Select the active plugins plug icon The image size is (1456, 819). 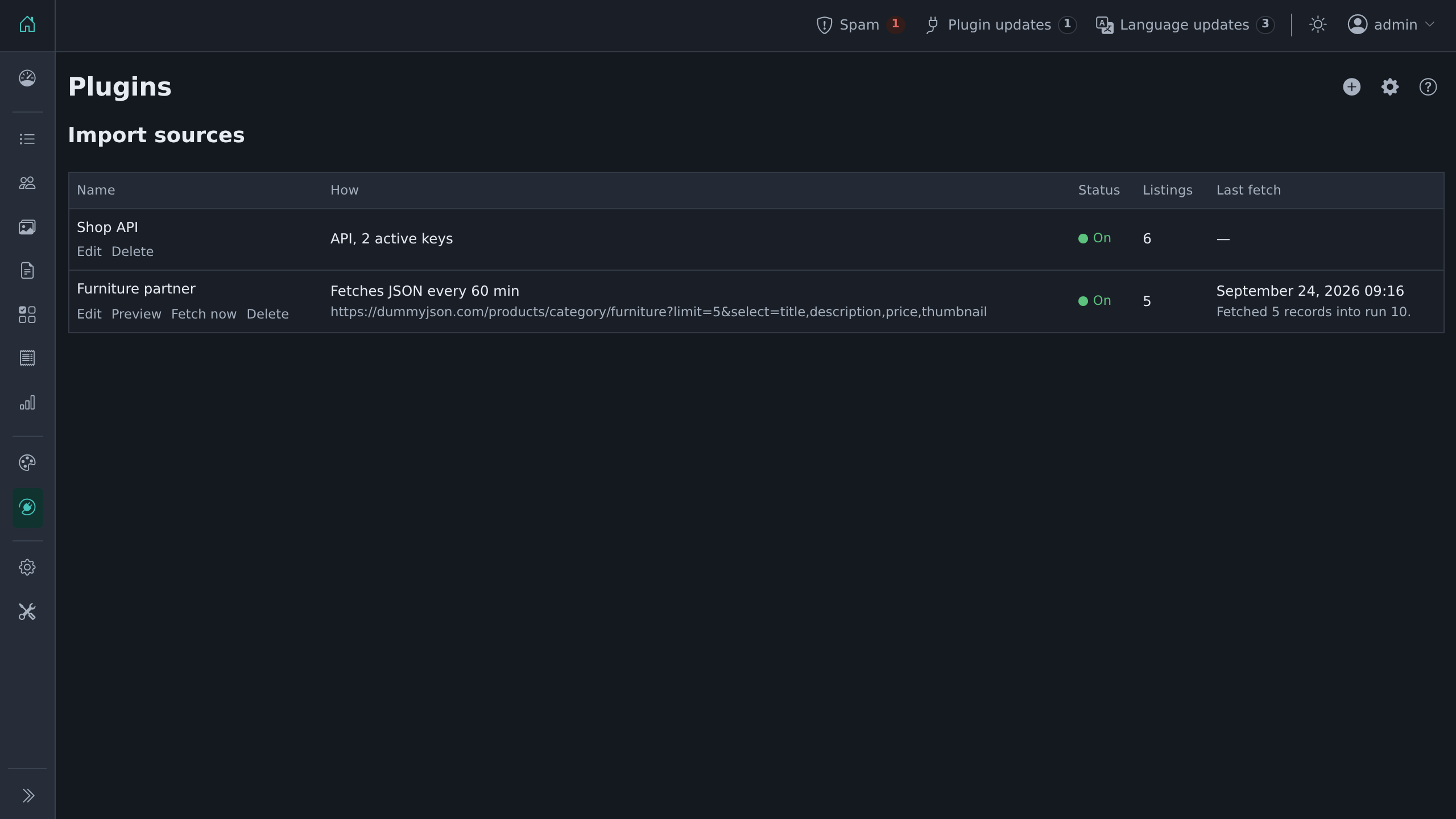pos(27,507)
